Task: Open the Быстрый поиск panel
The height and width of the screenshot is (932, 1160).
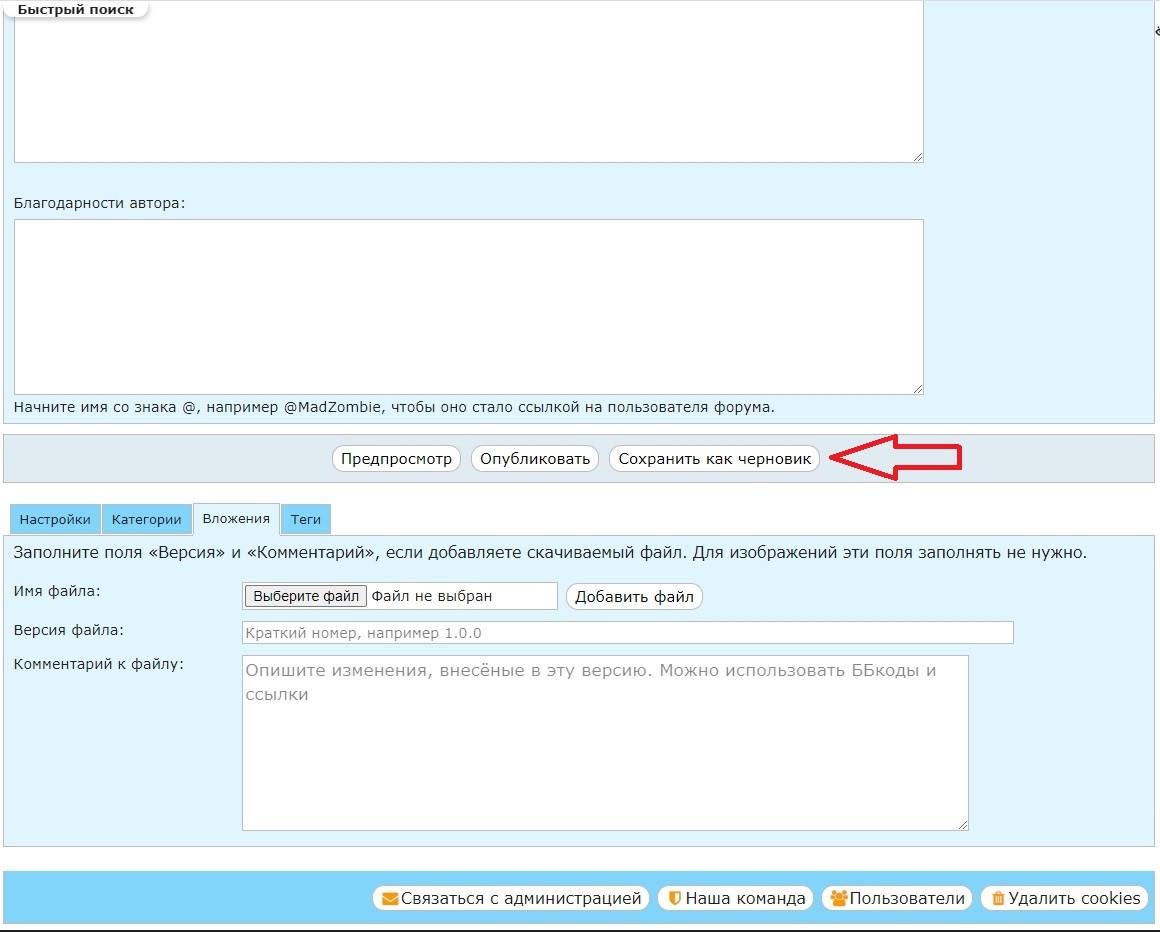Action: (76, 9)
